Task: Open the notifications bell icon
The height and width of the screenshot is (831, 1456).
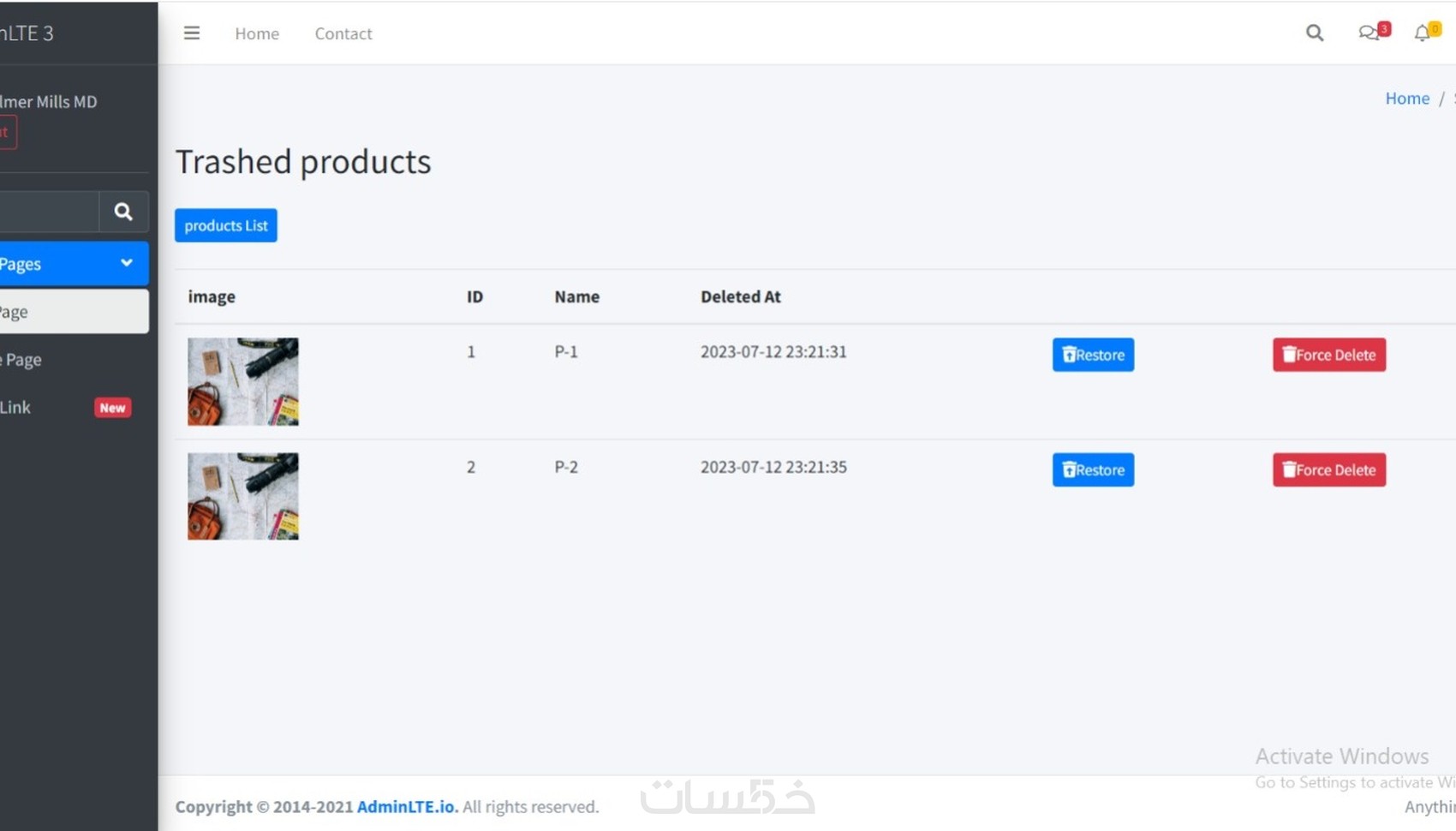Action: (1422, 33)
